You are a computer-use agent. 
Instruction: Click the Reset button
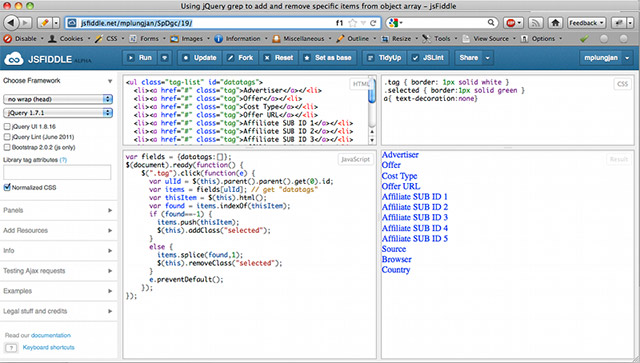[x=279, y=58]
